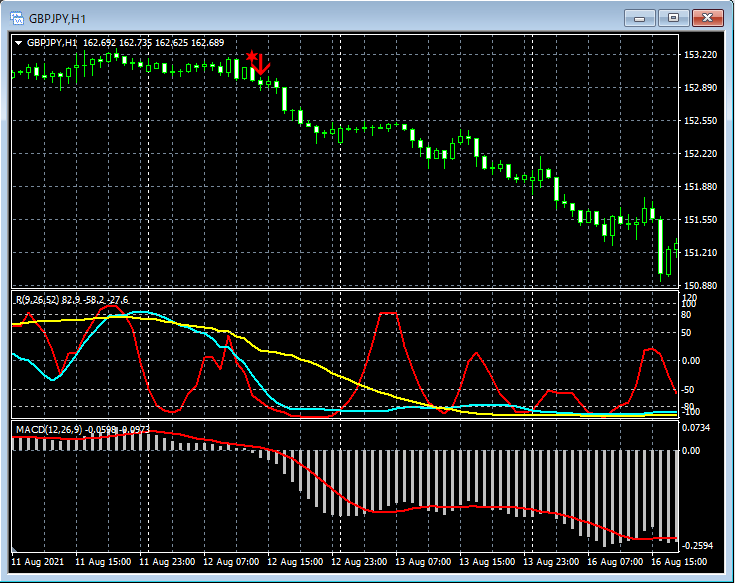Click the GBPJPY,H1 window title text
The height and width of the screenshot is (583, 736).
[57, 18]
